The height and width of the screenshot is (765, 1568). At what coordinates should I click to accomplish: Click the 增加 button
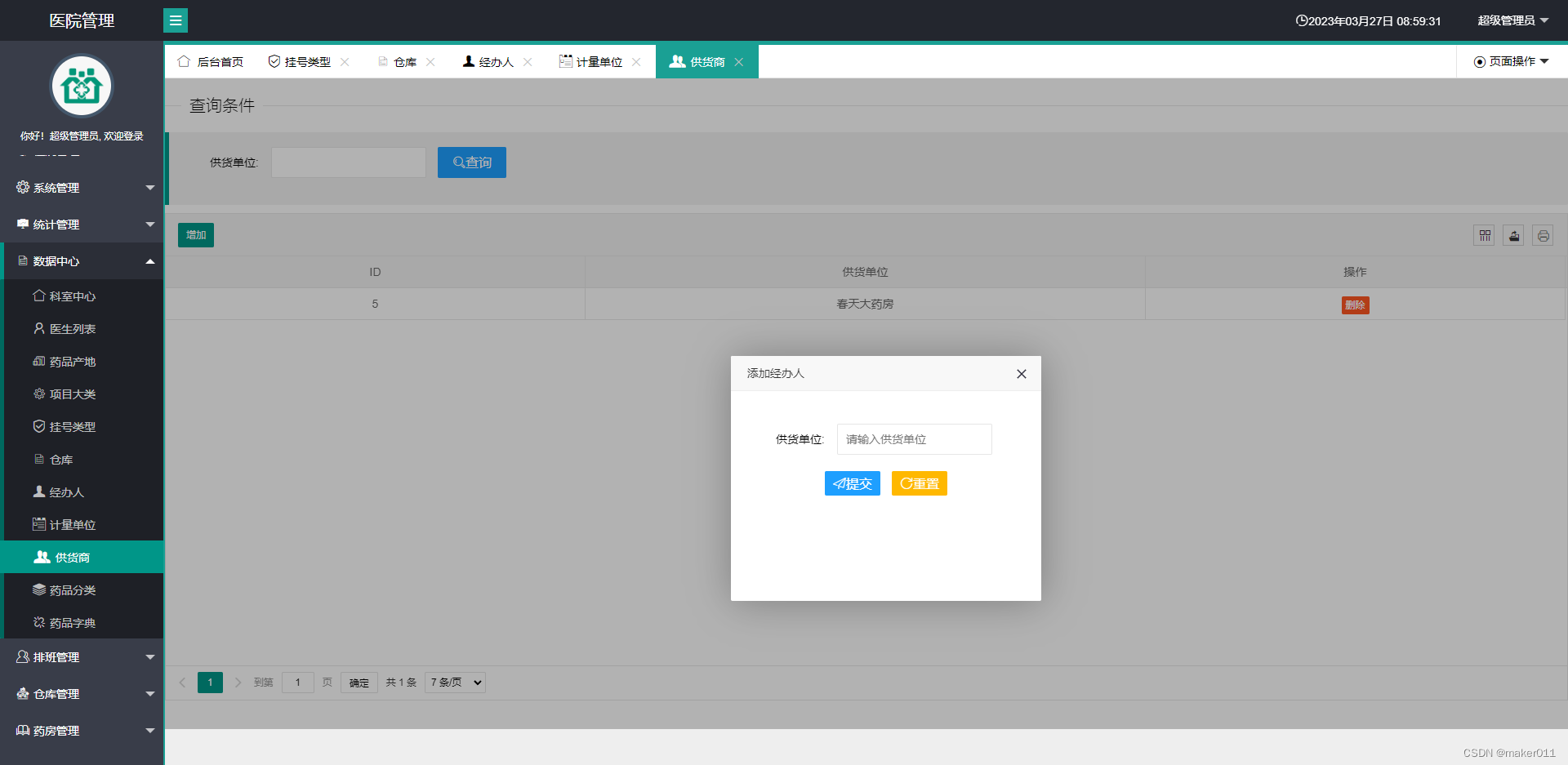(x=196, y=235)
